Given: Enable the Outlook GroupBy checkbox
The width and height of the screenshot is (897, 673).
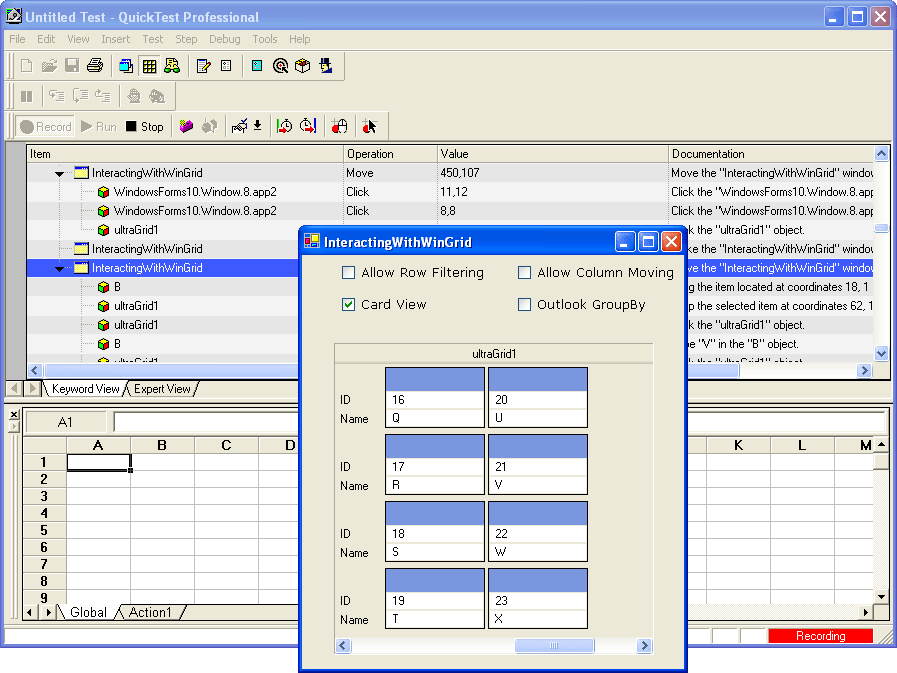Looking at the screenshot, I should pyautogui.click(x=524, y=304).
